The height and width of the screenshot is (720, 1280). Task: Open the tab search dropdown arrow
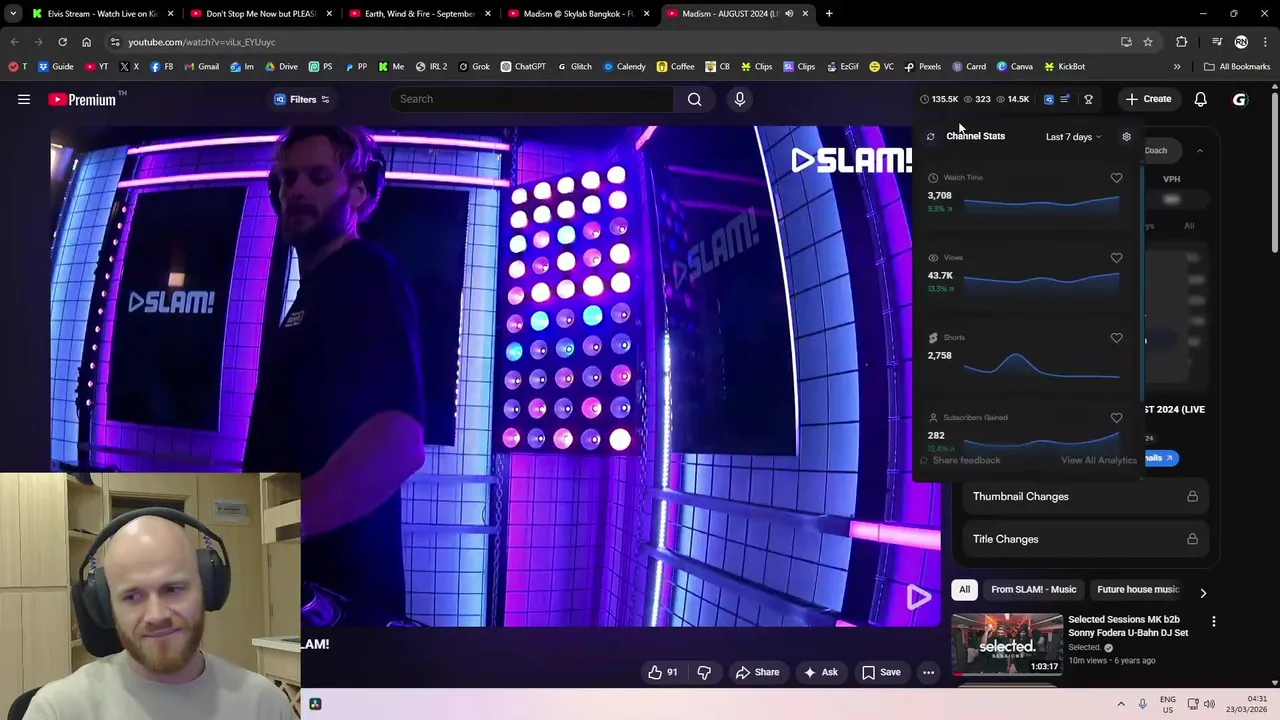[13, 14]
